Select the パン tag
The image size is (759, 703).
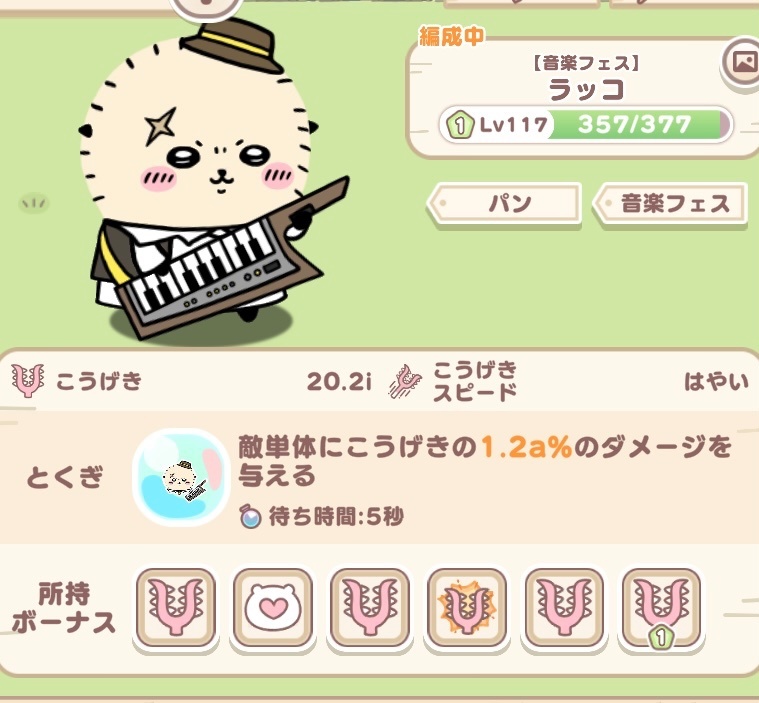pos(504,204)
